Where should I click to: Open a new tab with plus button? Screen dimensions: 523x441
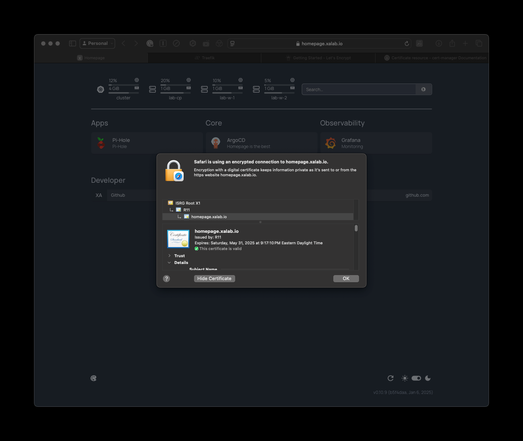pos(465,43)
